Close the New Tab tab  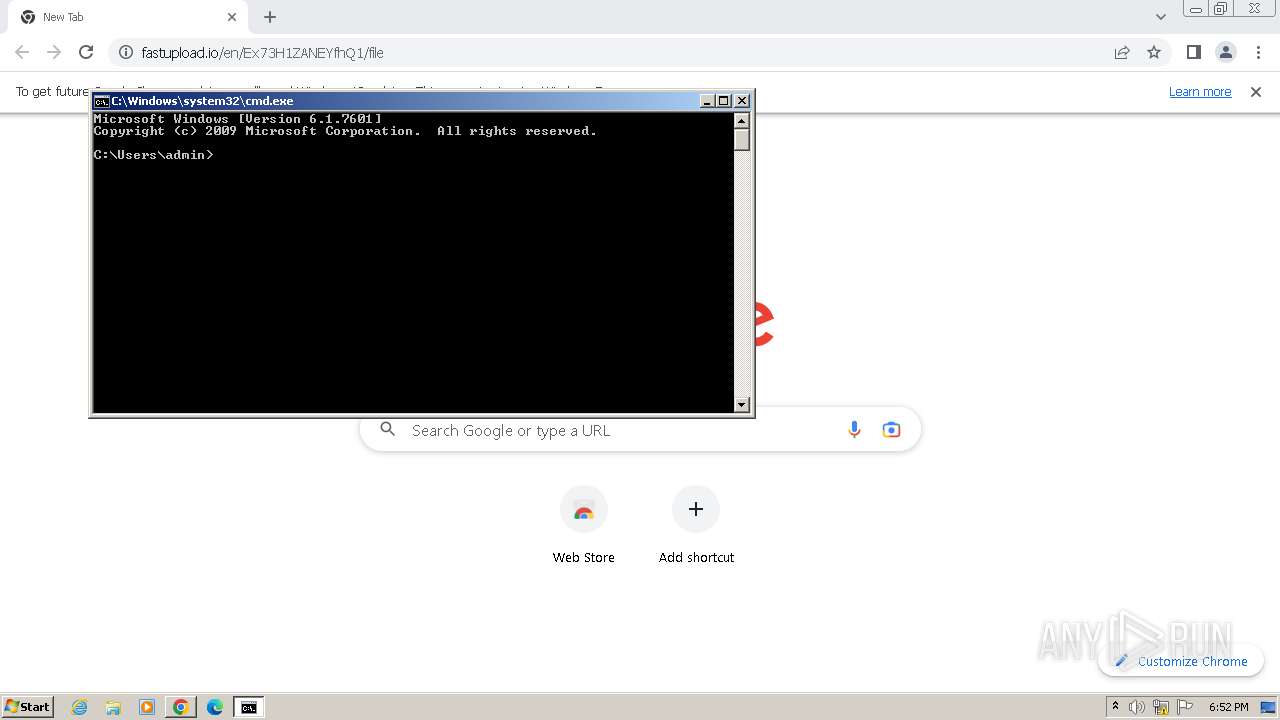(232, 17)
